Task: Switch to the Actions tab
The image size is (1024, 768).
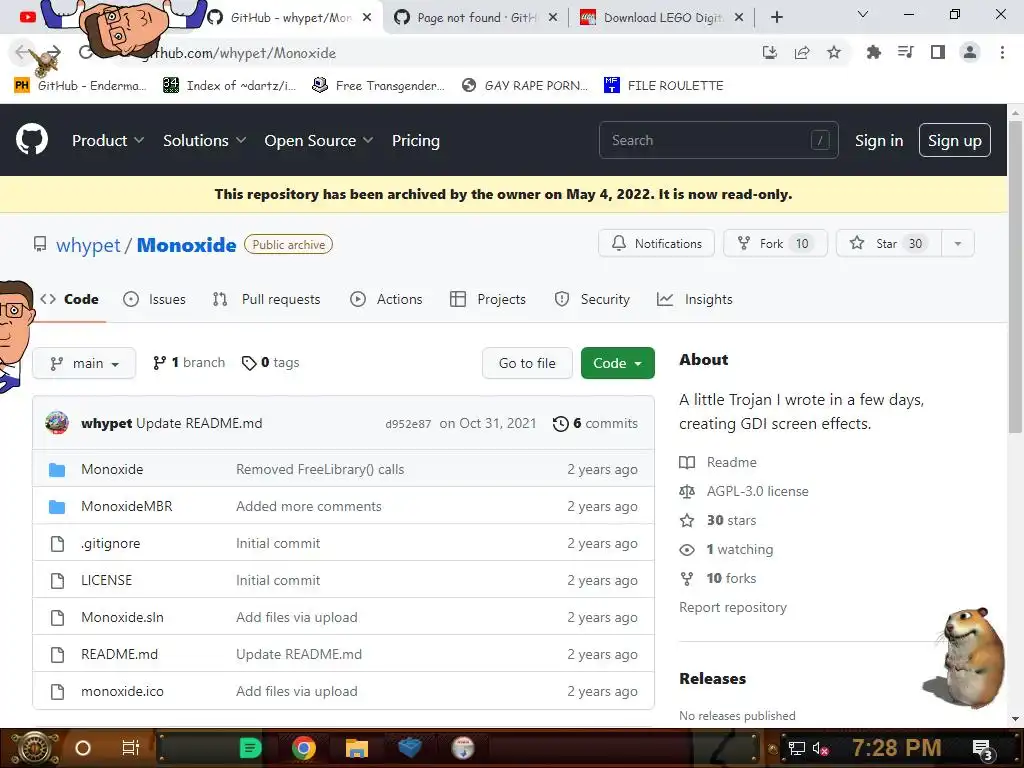Action: 387,299
